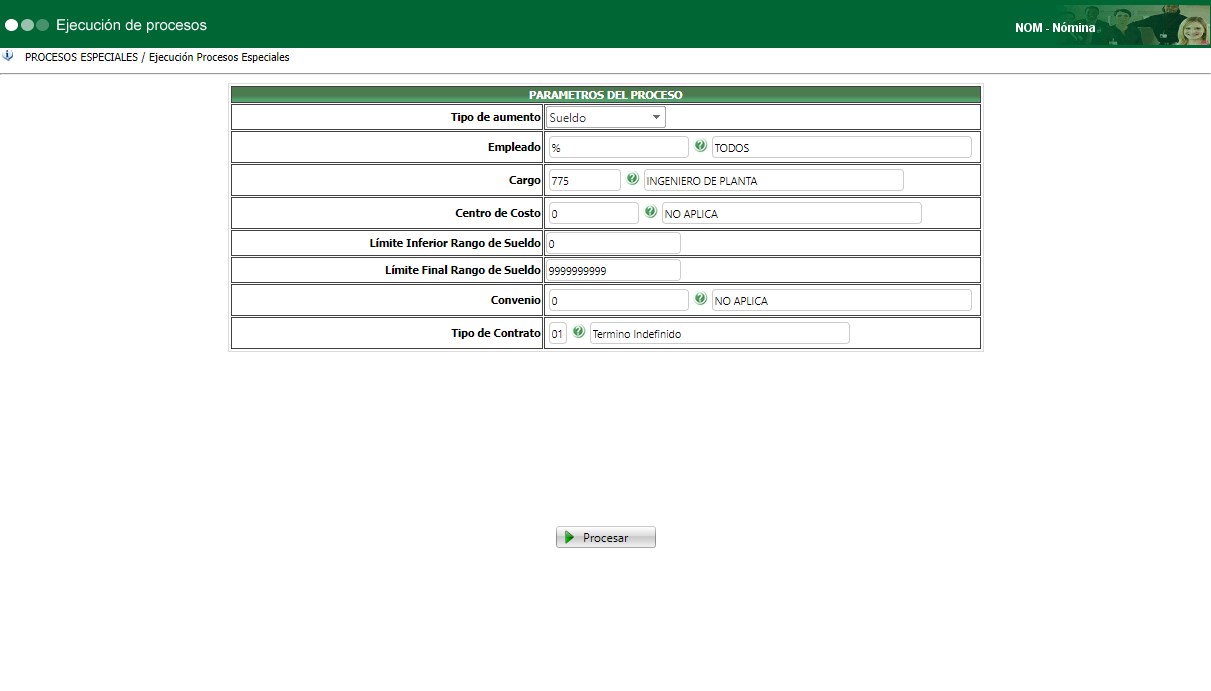Click the PROCESOS ESPECIALES breadcrumb text
The image size is (1211, 691).
click(81, 57)
